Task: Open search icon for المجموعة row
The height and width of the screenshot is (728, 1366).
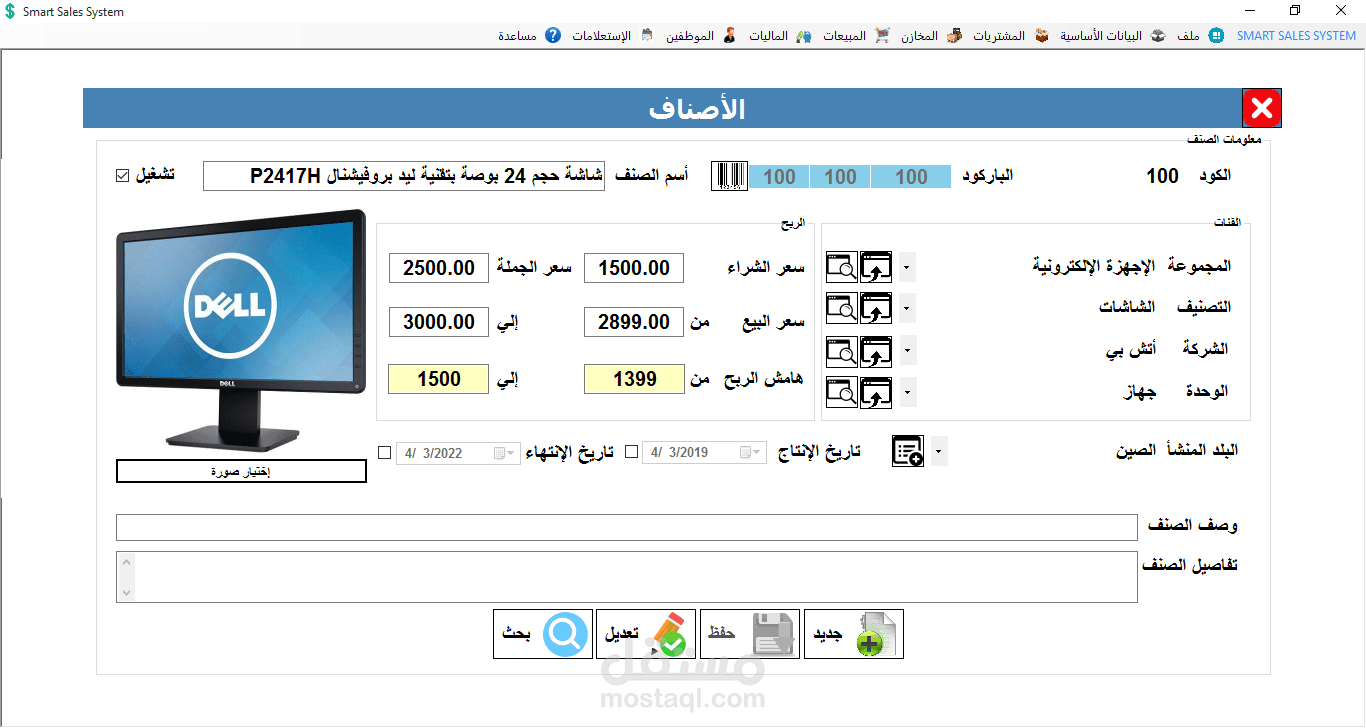Action: click(x=841, y=267)
